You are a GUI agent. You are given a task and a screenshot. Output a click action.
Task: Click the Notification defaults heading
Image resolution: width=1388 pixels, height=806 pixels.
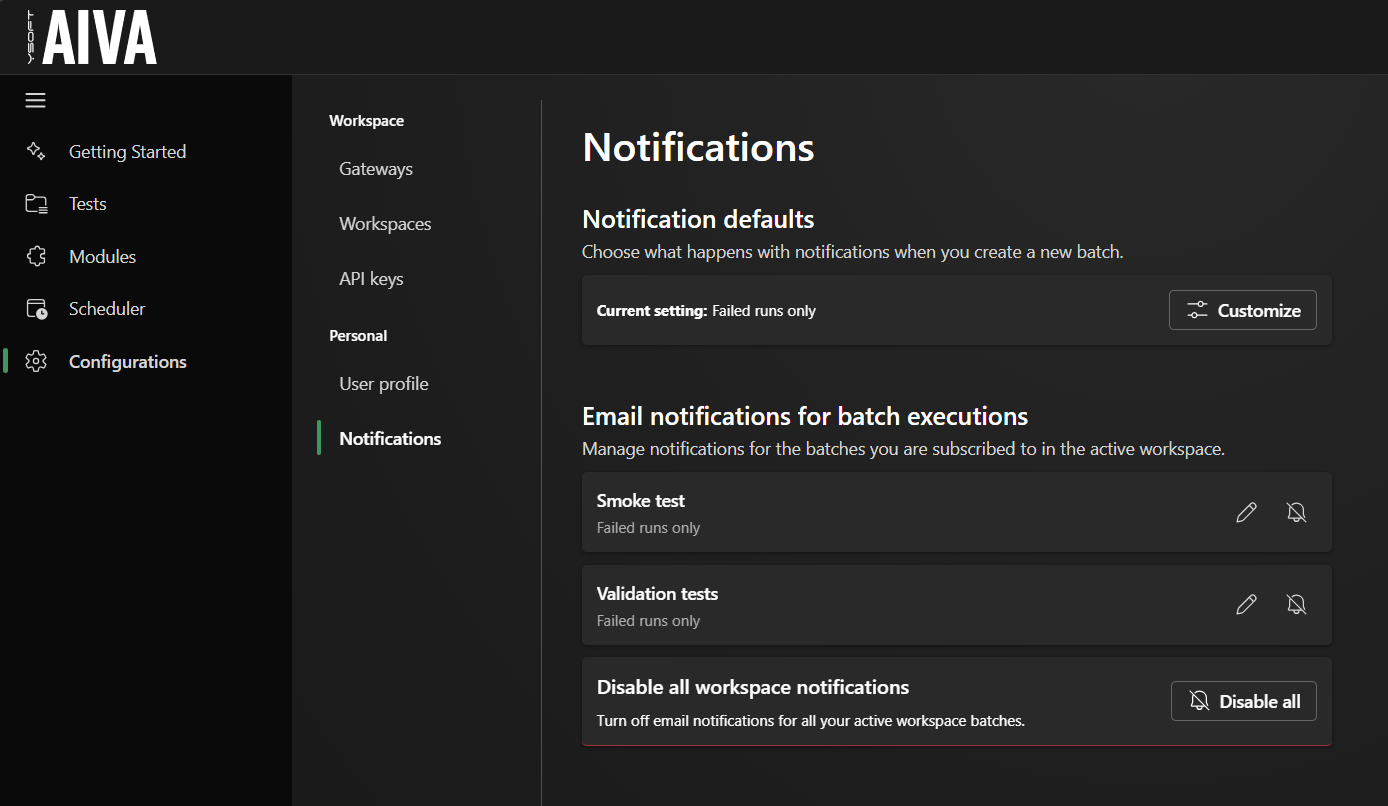click(698, 219)
